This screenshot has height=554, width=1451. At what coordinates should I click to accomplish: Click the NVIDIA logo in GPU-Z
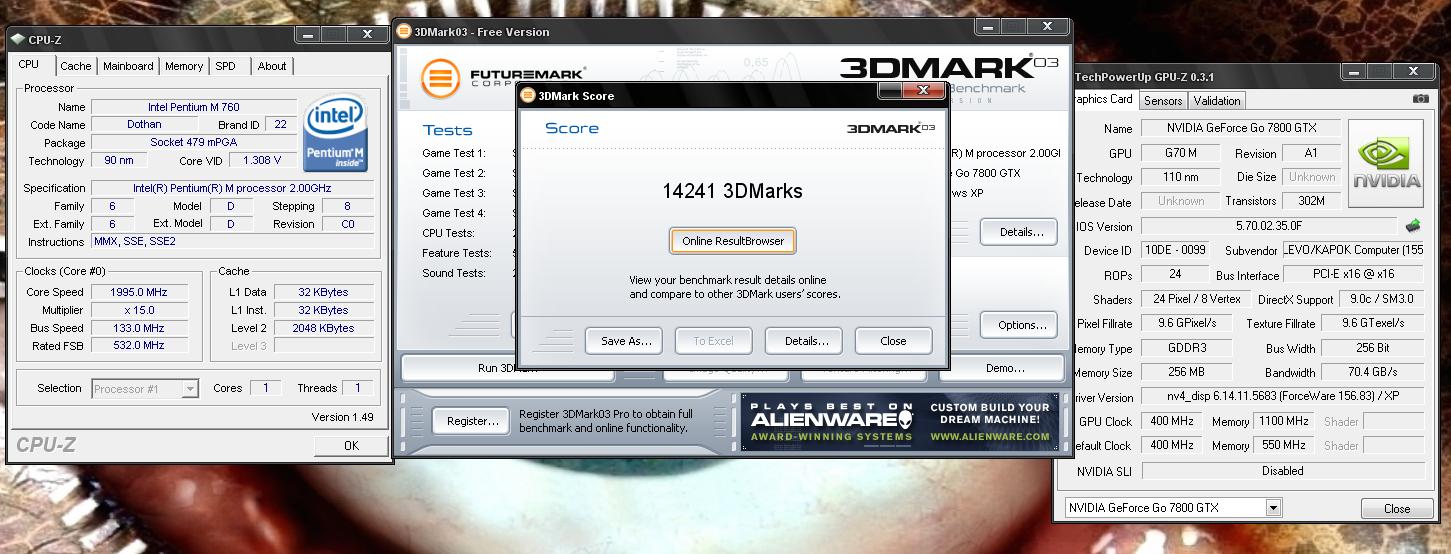click(1386, 164)
